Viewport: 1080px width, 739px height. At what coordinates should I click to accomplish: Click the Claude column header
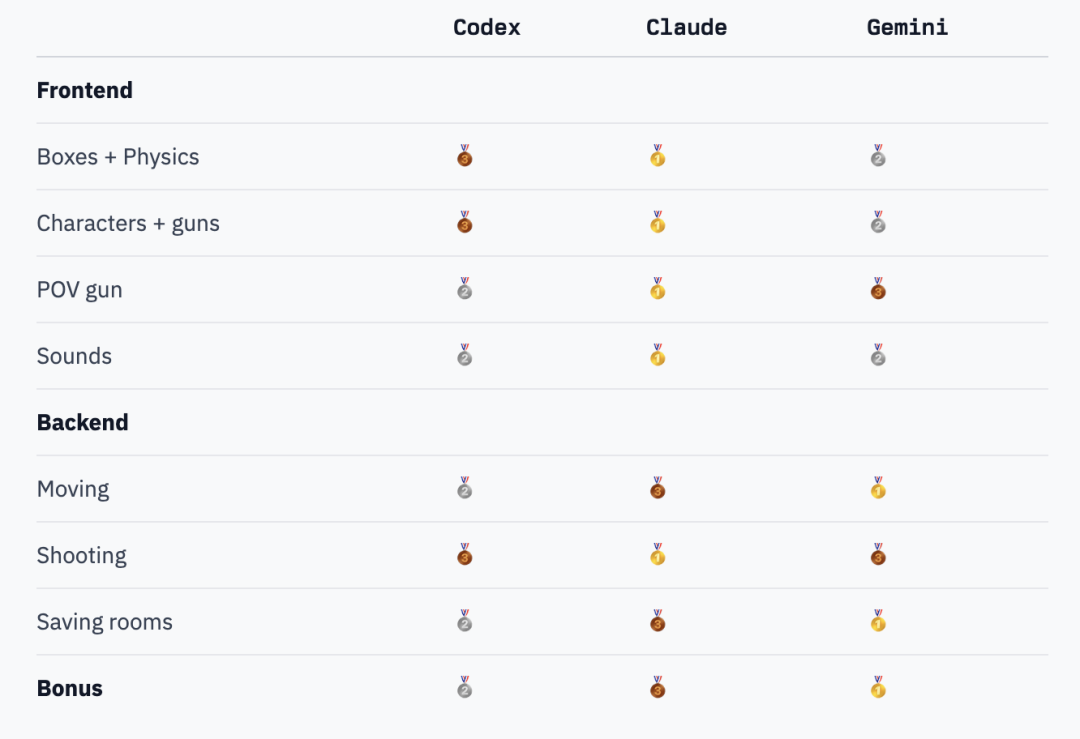coord(686,28)
